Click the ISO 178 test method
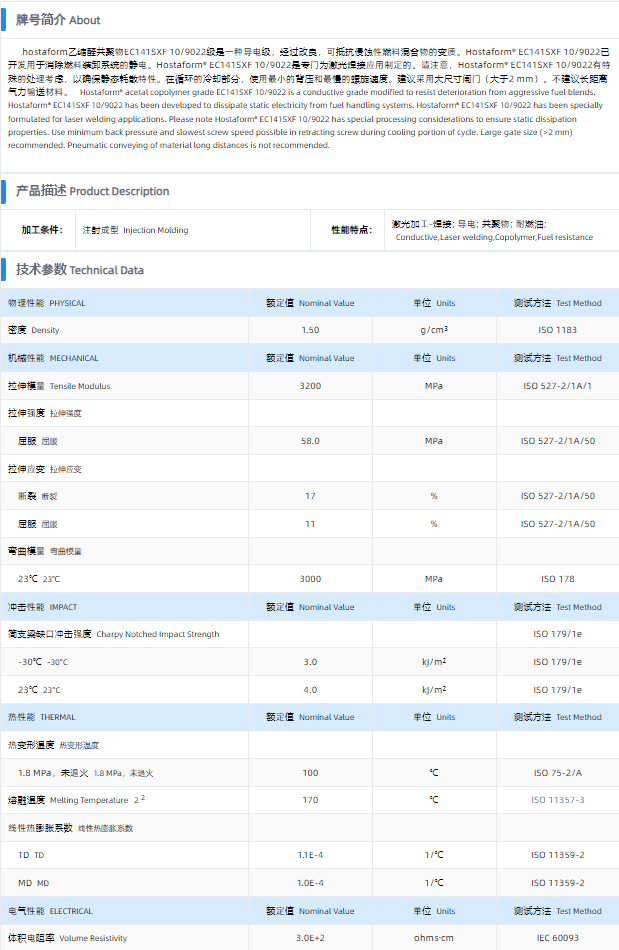This screenshot has width=619, height=950. (557, 579)
